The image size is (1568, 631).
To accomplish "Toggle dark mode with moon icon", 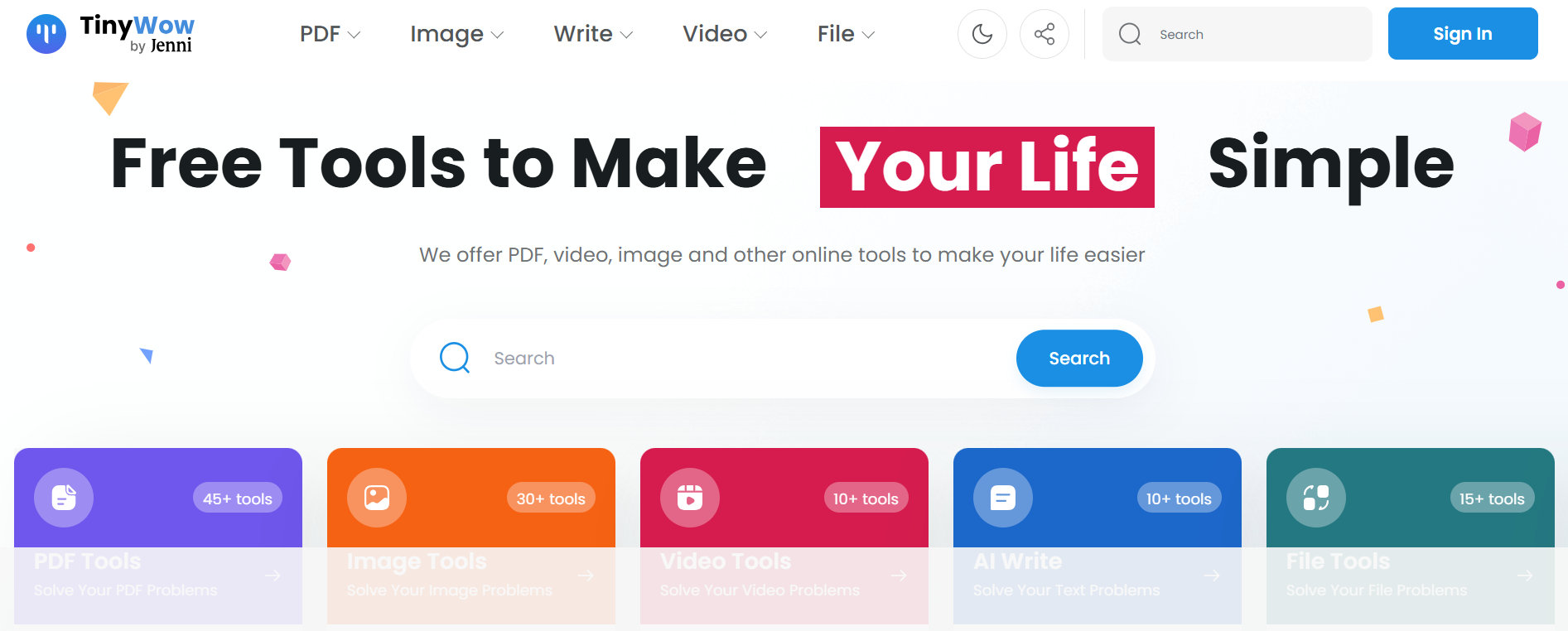I will click(x=982, y=34).
